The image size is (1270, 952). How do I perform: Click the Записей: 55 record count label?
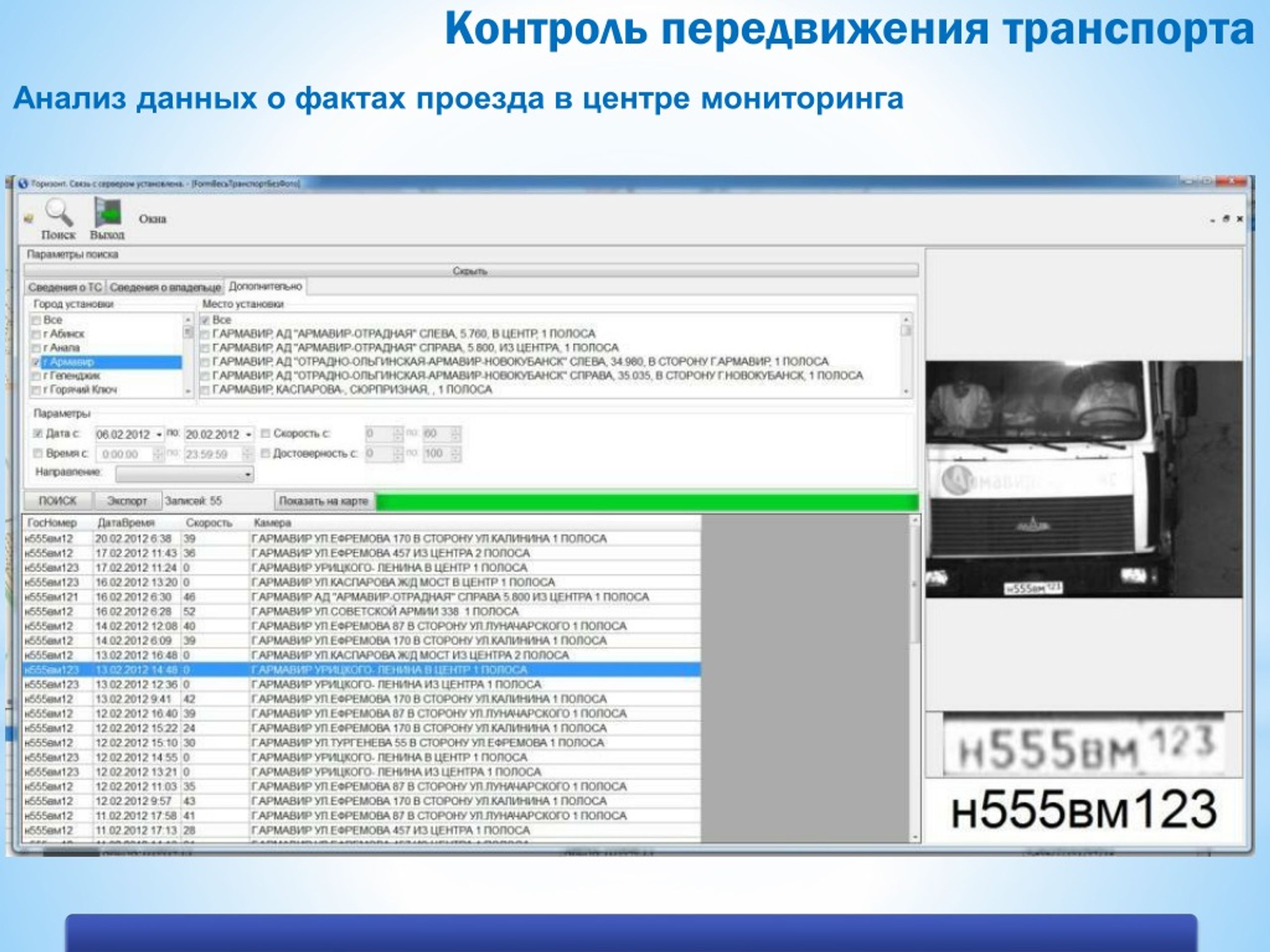193,501
